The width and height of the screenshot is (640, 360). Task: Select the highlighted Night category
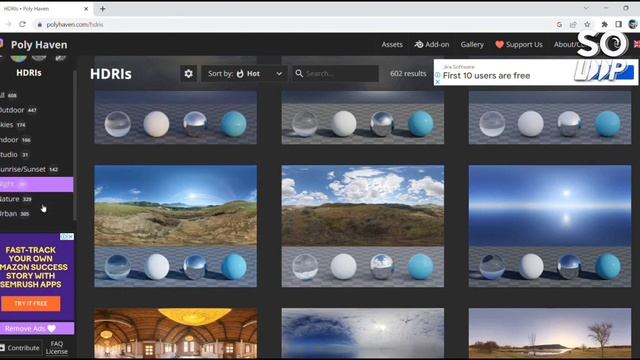pos(36,184)
